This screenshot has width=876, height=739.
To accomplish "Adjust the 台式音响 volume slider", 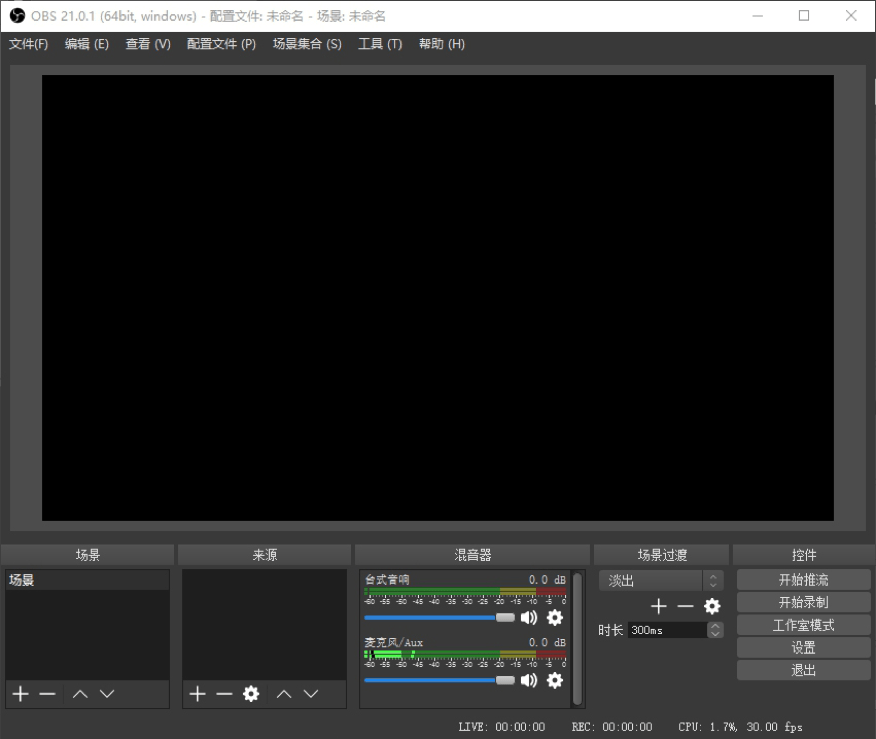I will (x=439, y=617).
